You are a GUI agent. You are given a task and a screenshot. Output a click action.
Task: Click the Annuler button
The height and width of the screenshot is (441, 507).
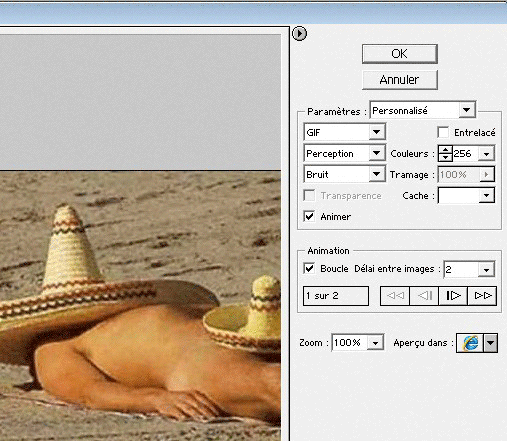tap(400, 80)
